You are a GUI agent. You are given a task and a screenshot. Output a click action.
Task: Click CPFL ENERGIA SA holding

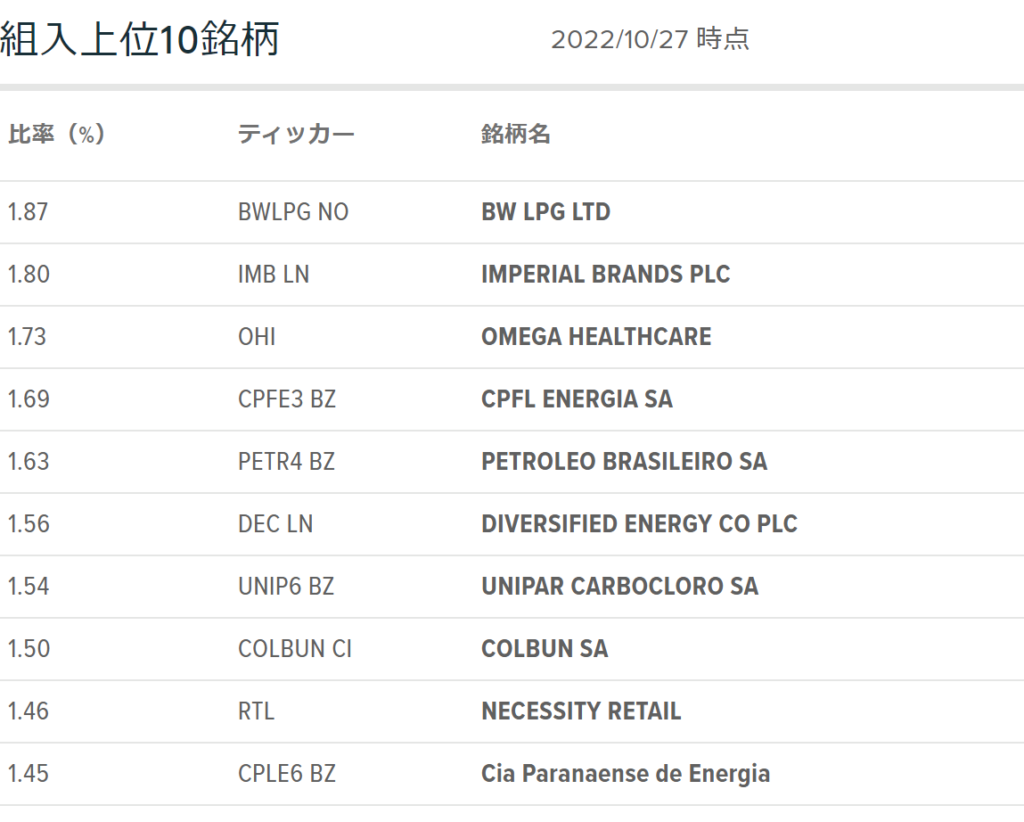(x=576, y=399)
